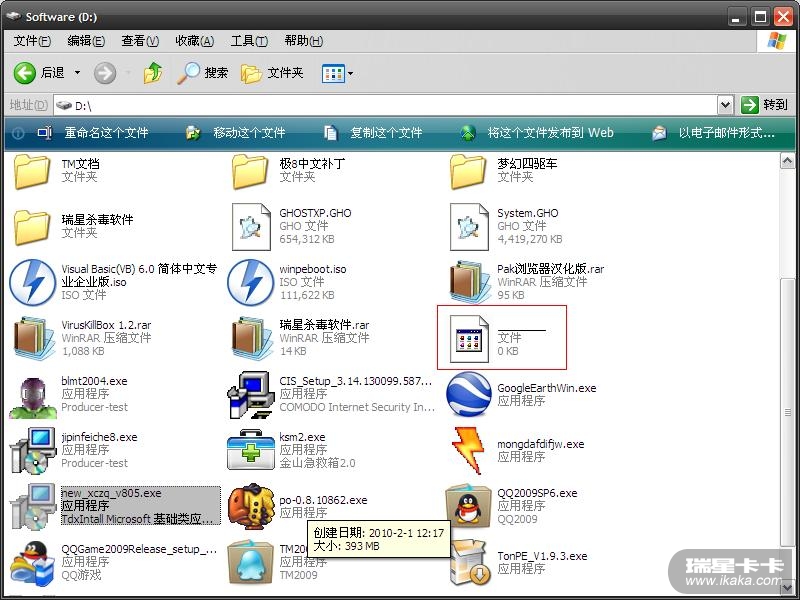
Task: Select the System.GHO file icon
Action: tap(468, 227)
